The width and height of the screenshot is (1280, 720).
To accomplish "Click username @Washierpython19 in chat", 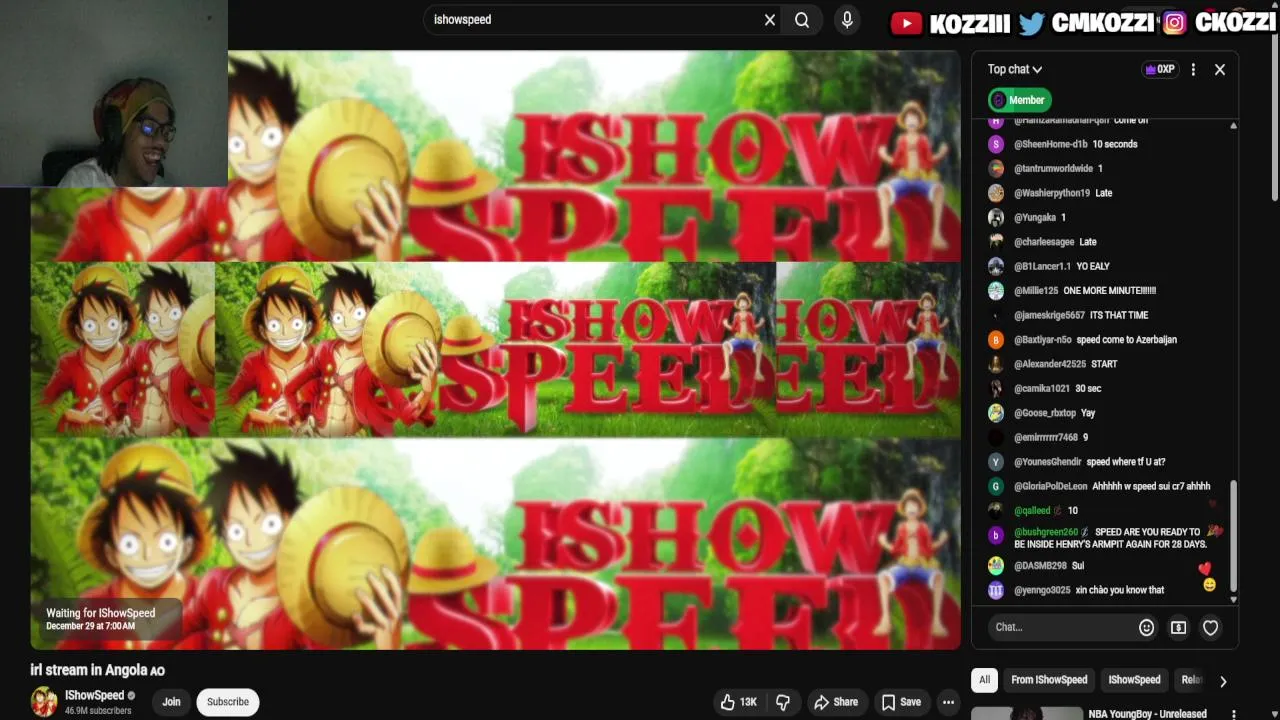I will [1052, 193].
